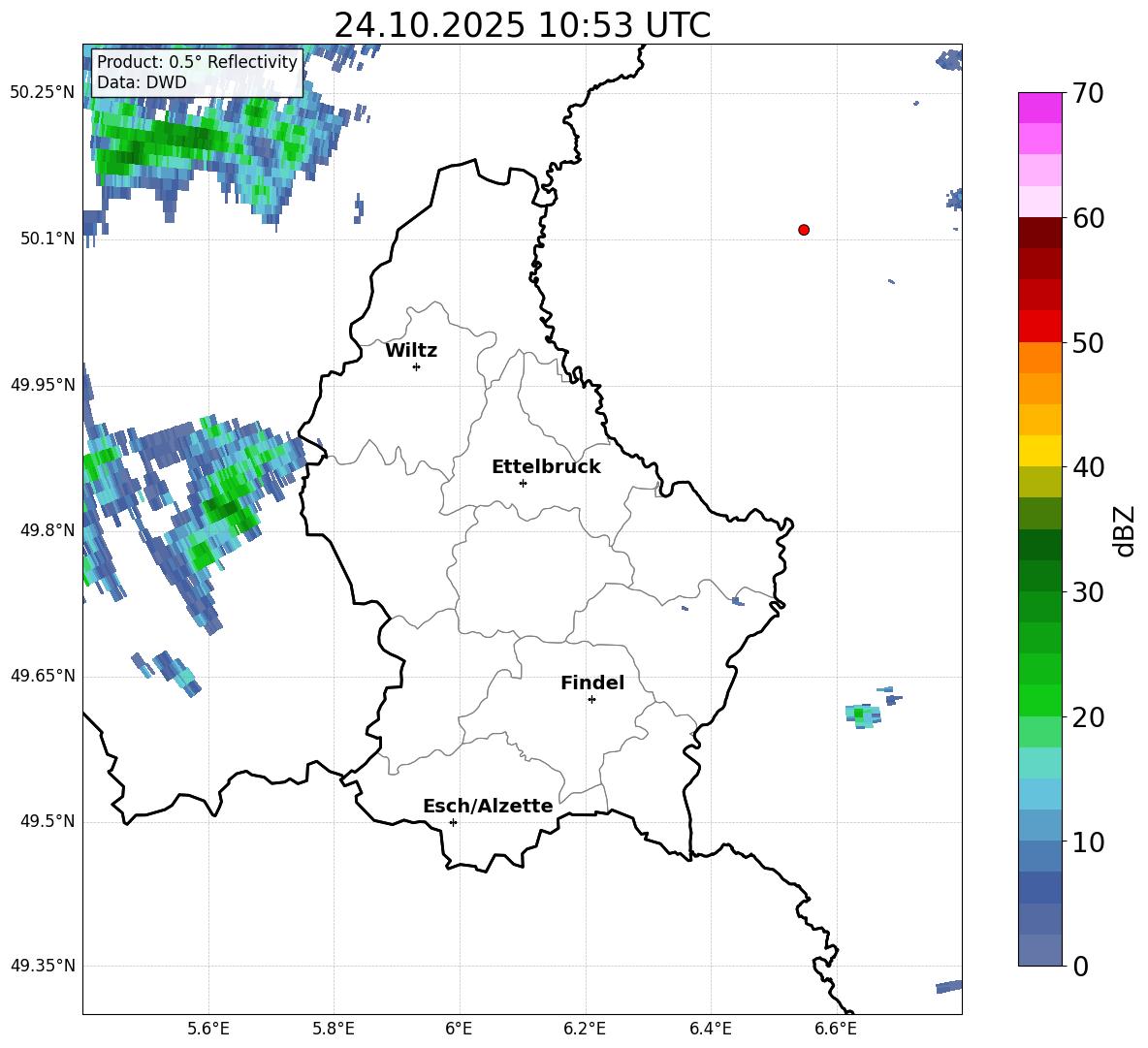
Task: Click the 49.35°N latitude label
Action: 42,966
